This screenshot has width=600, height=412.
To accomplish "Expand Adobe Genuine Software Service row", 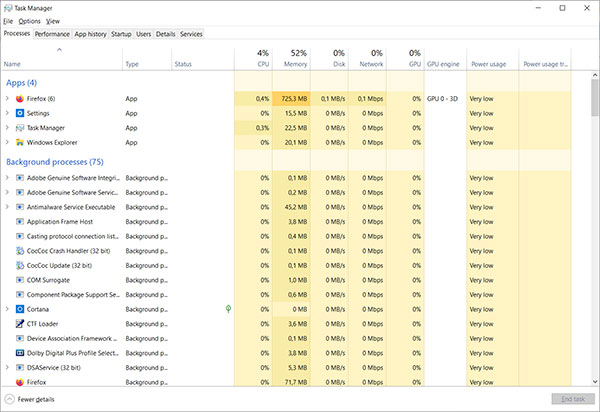I will pyautogui.click(x=7, y=192).
